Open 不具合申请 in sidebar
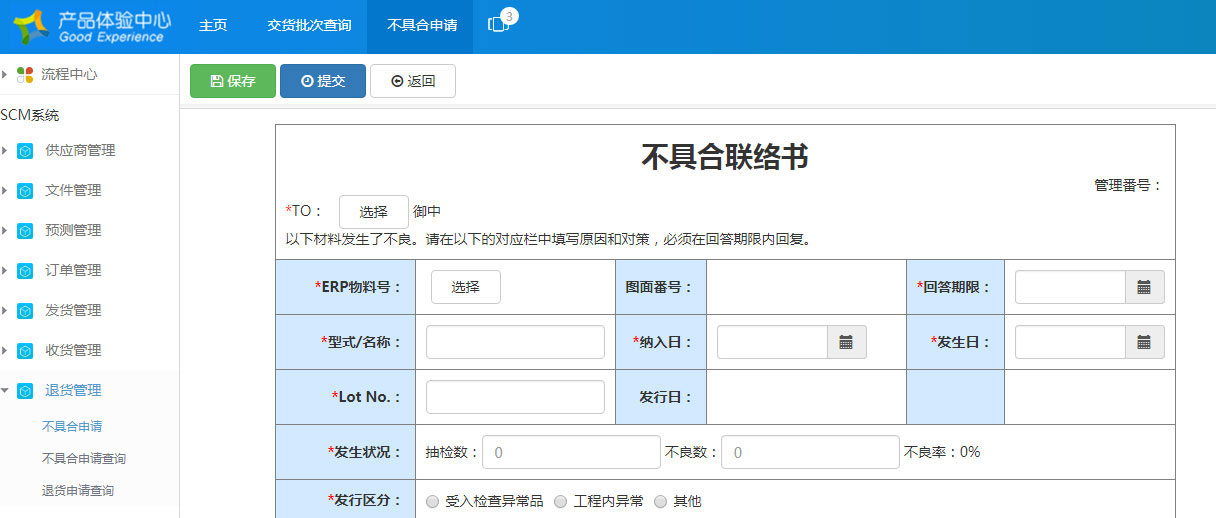The height and width of the screenshot is (518, 1216). 72,426
